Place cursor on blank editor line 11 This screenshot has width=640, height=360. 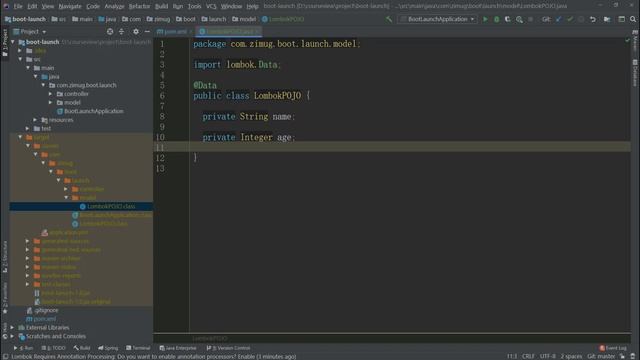410,147
